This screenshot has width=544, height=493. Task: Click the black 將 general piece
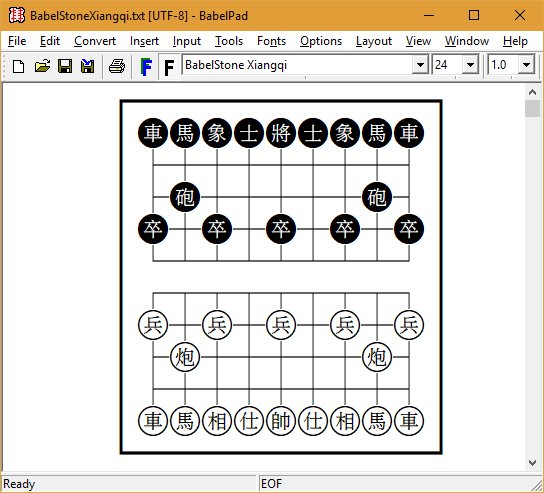(281, 133)
